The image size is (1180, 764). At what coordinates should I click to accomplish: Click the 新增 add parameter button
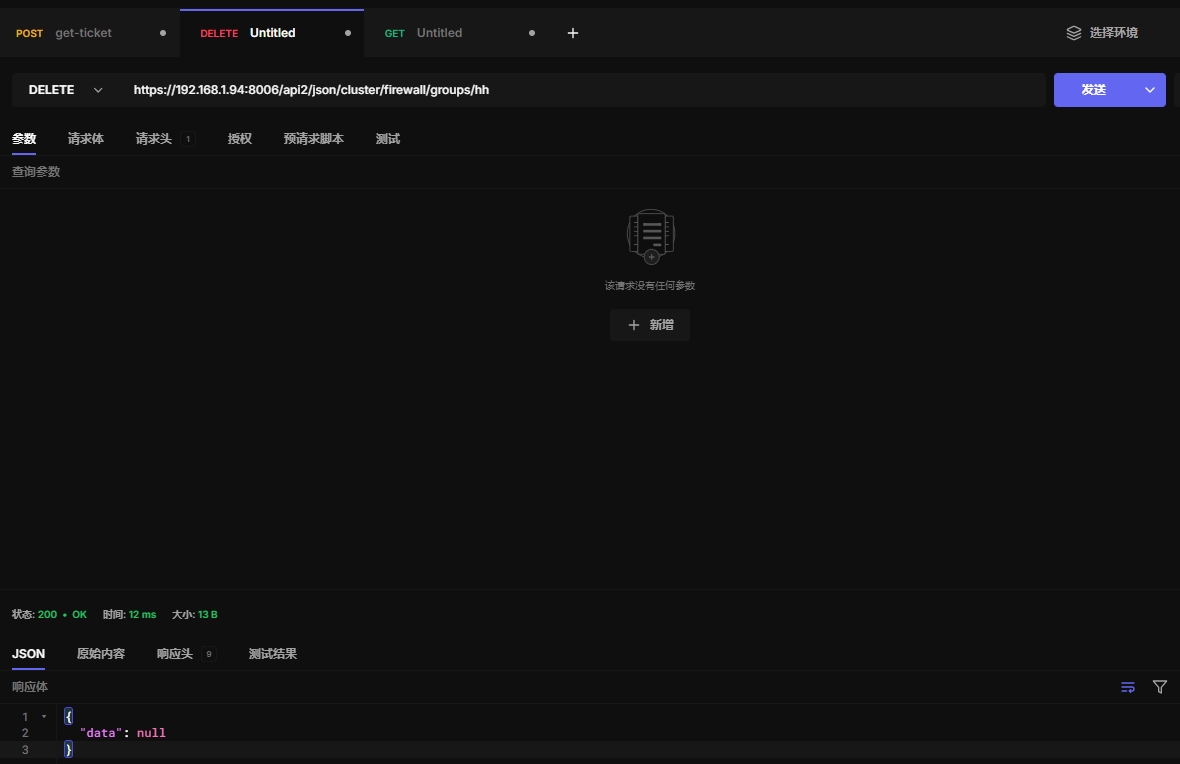[650, 325]
